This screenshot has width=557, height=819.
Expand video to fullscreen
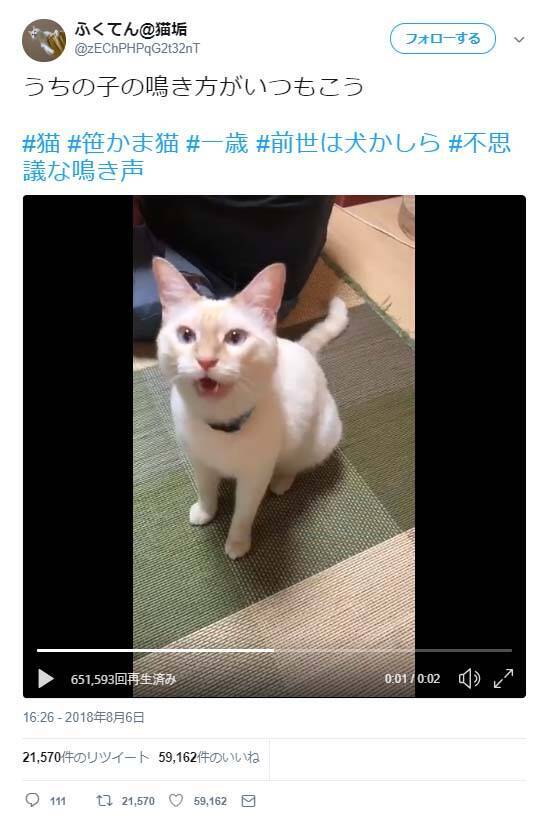coord(504,678)
